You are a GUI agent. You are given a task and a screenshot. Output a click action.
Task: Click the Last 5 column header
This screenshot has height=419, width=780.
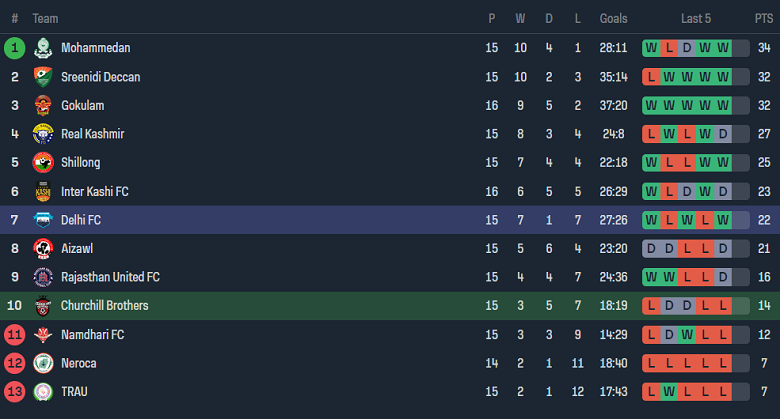pos(696,19)
